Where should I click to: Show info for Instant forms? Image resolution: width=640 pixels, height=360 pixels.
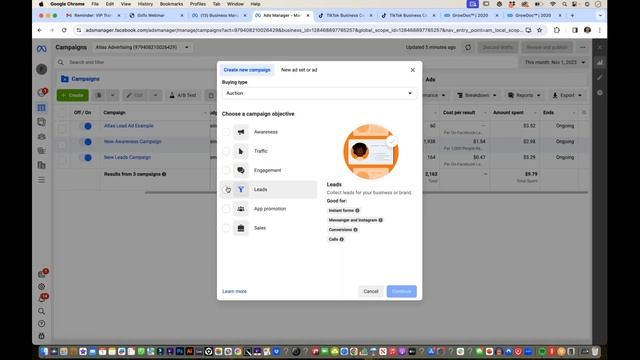coord(357,211)
